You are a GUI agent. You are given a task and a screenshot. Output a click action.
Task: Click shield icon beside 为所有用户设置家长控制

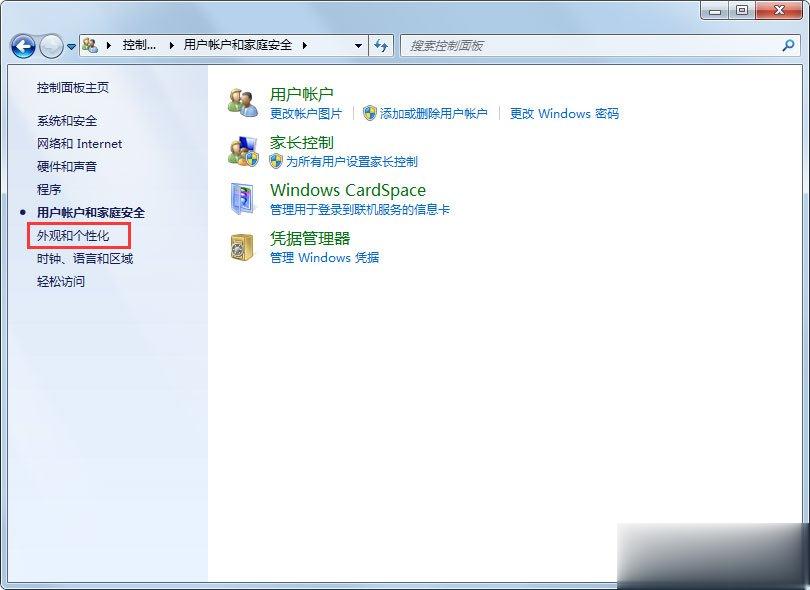point(276,161)
